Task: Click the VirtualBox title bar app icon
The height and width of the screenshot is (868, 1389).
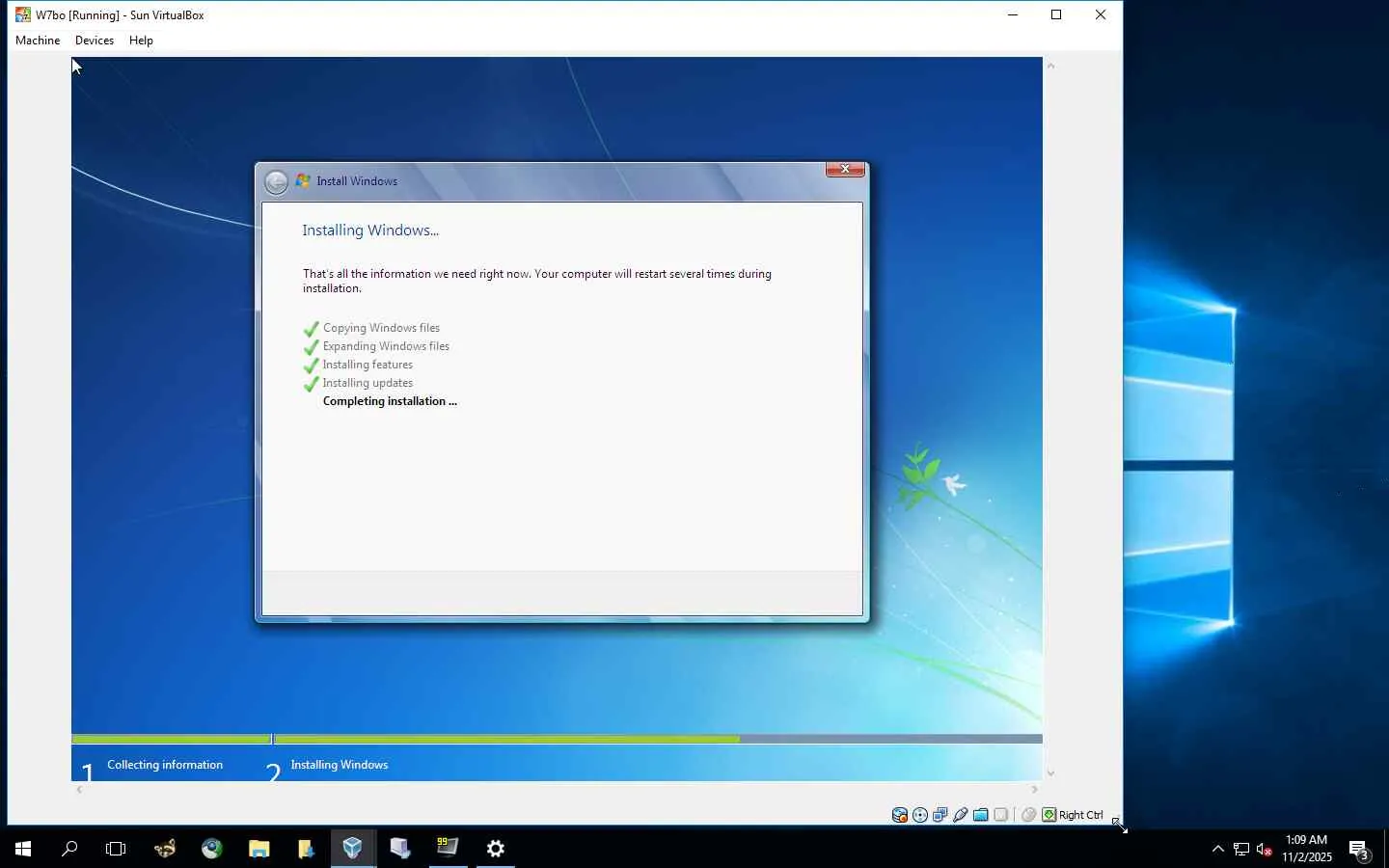Action: pos(23,14)
